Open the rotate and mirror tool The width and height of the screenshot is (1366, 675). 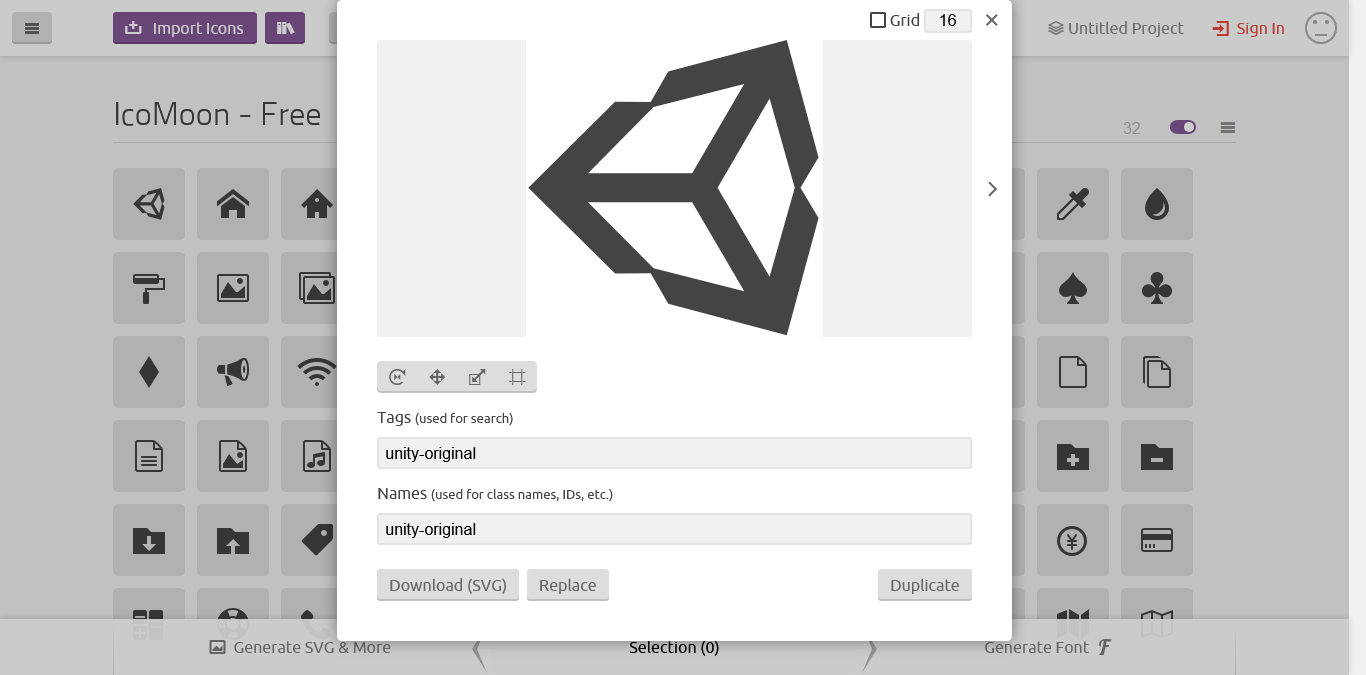point(397,377)
